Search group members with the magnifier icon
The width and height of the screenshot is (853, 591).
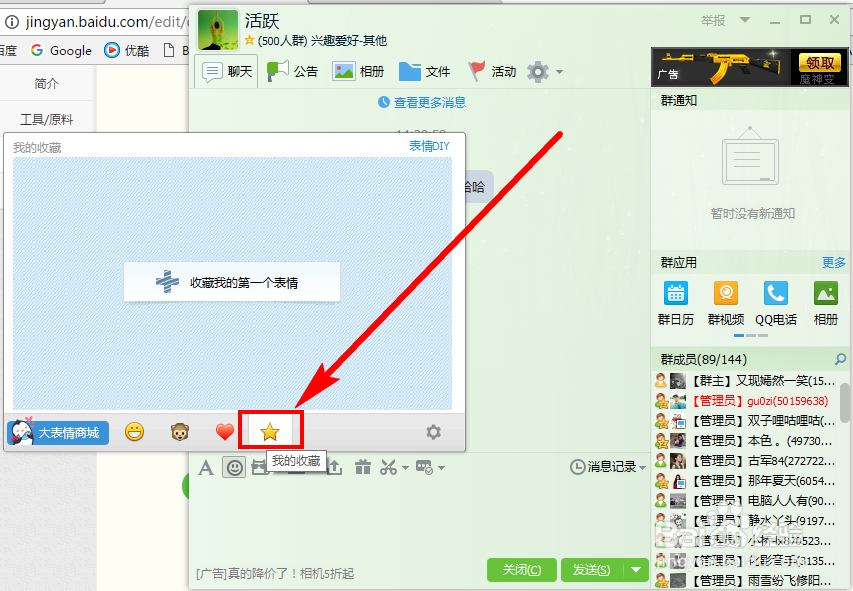(x=842, y=358)
